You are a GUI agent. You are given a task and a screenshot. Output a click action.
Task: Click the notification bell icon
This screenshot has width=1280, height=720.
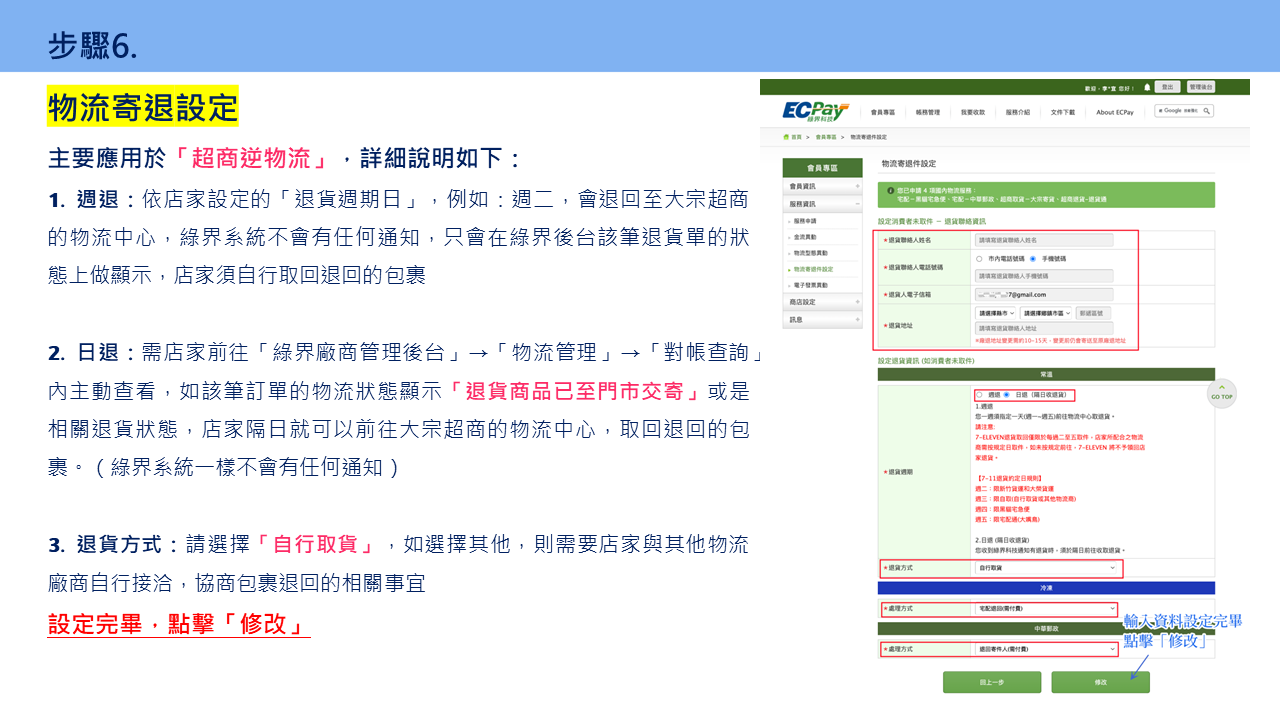(x=1146, y=87)
